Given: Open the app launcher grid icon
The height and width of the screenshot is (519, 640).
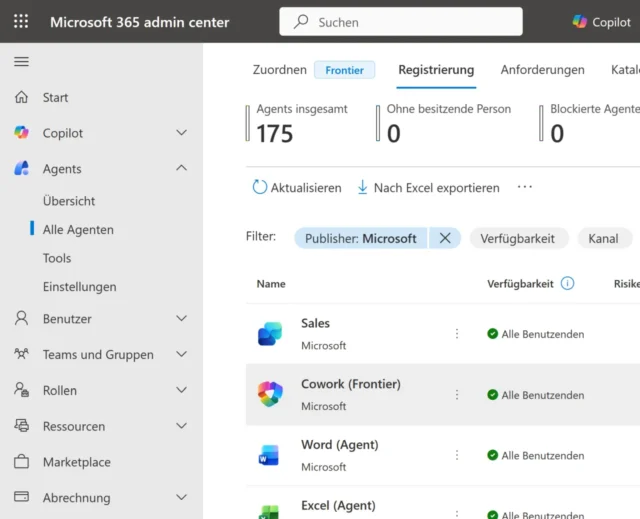Looking at the screenshot, I should click(21, 21).
